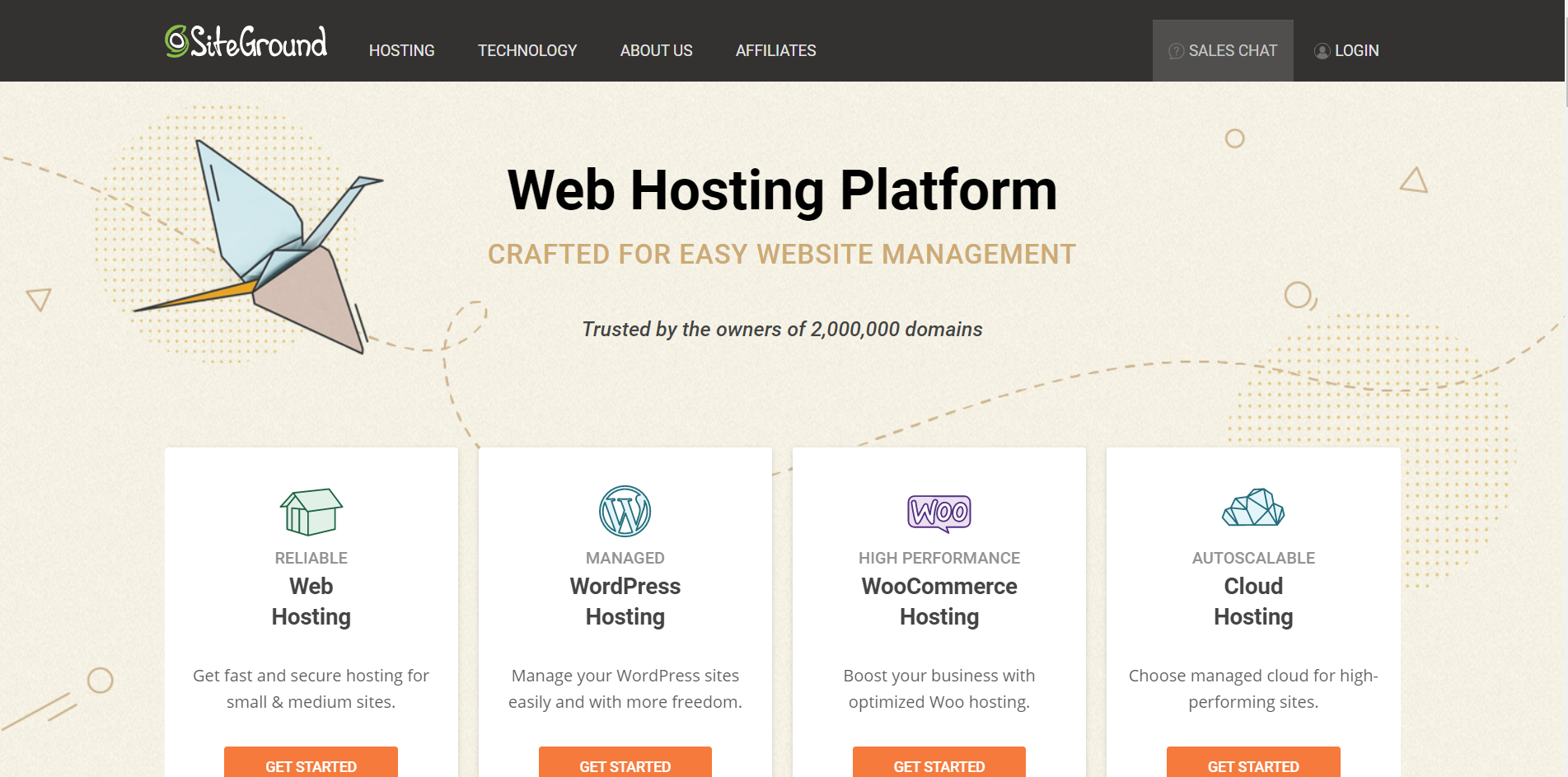The width and height of the screenshot is (1568, 777).
Task: Click the Sales Chat question mark icon
Action: pyautogui.click(x=1176, y=51)
